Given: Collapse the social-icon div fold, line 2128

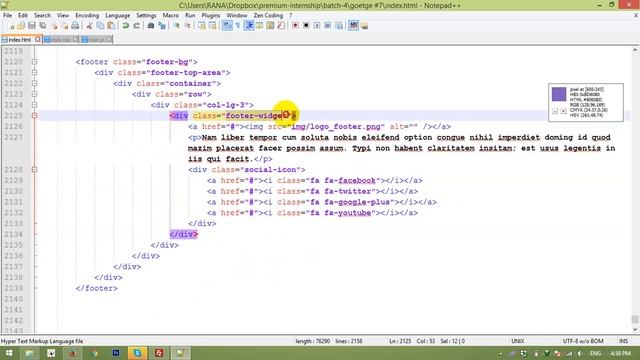Looking at the screenshot, I should tap(34, 169).
